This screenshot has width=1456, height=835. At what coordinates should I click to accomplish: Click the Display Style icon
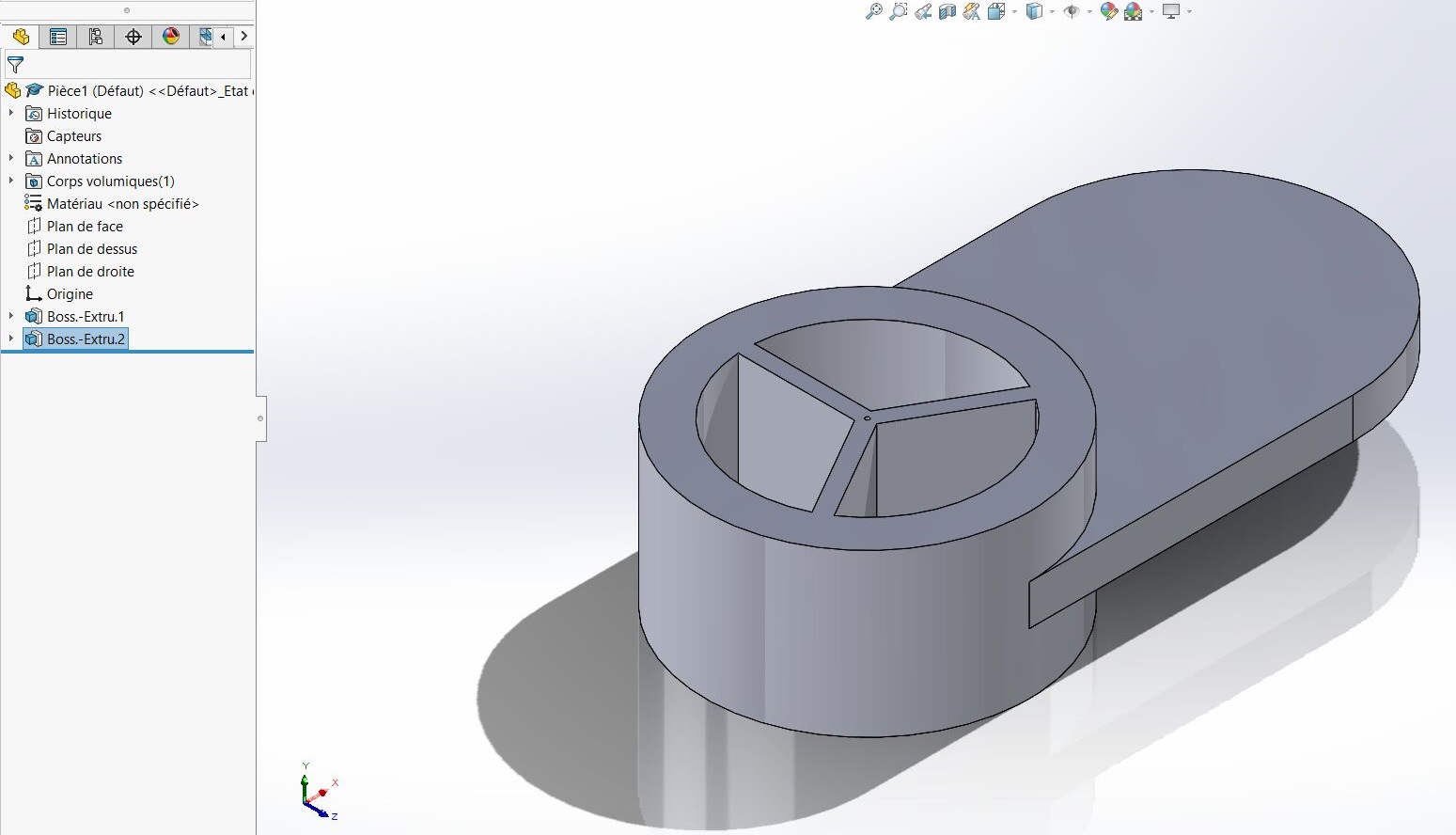tap(1034, 11)
